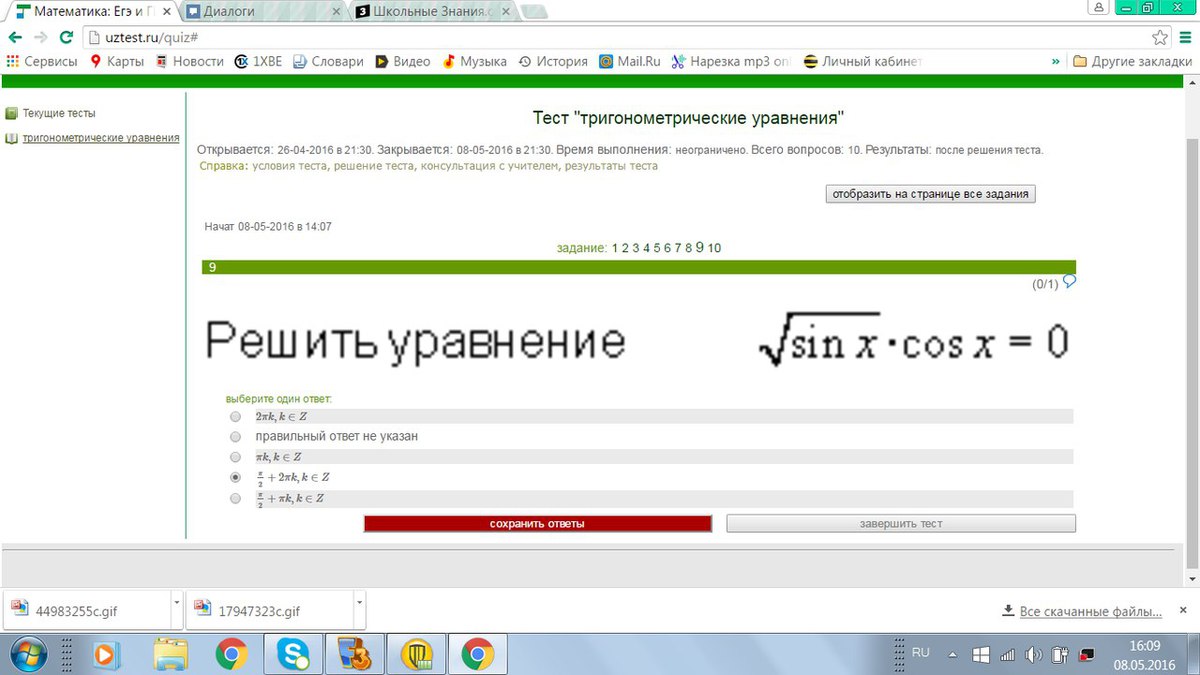Open Windows Explorer from the taskbar

(171, 654)
